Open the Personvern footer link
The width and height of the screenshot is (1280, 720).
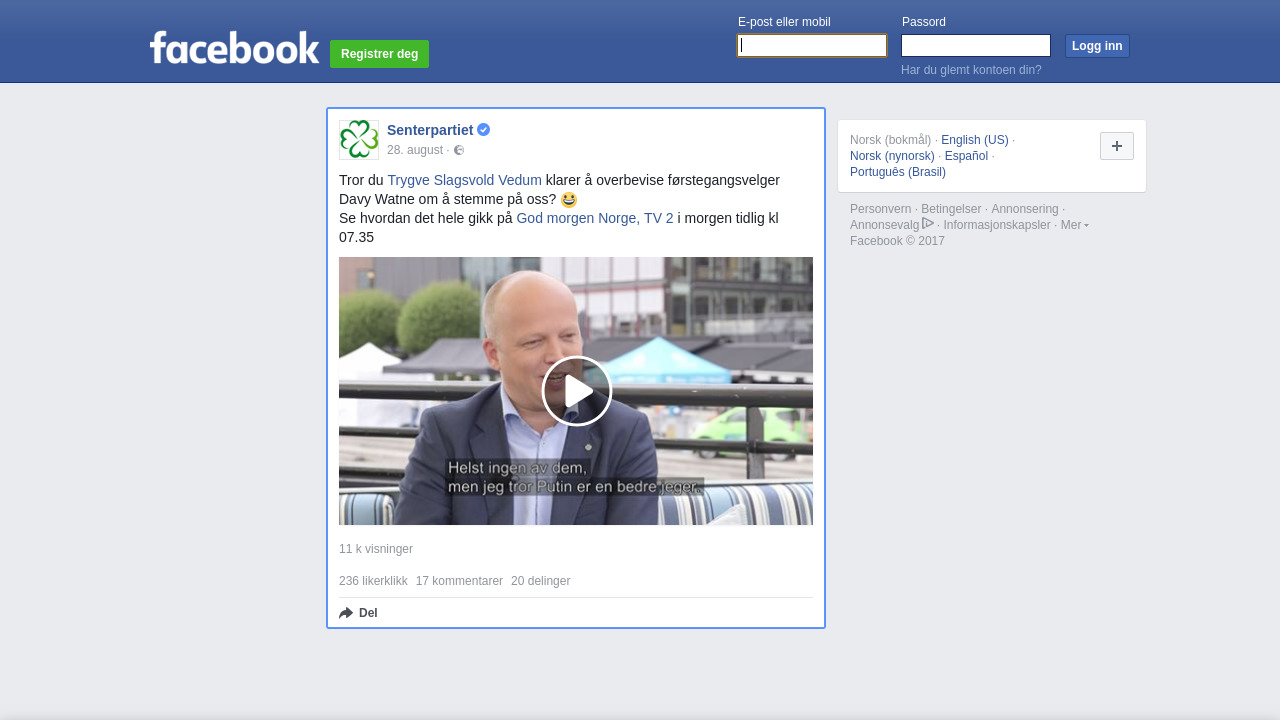pos(880,209)
